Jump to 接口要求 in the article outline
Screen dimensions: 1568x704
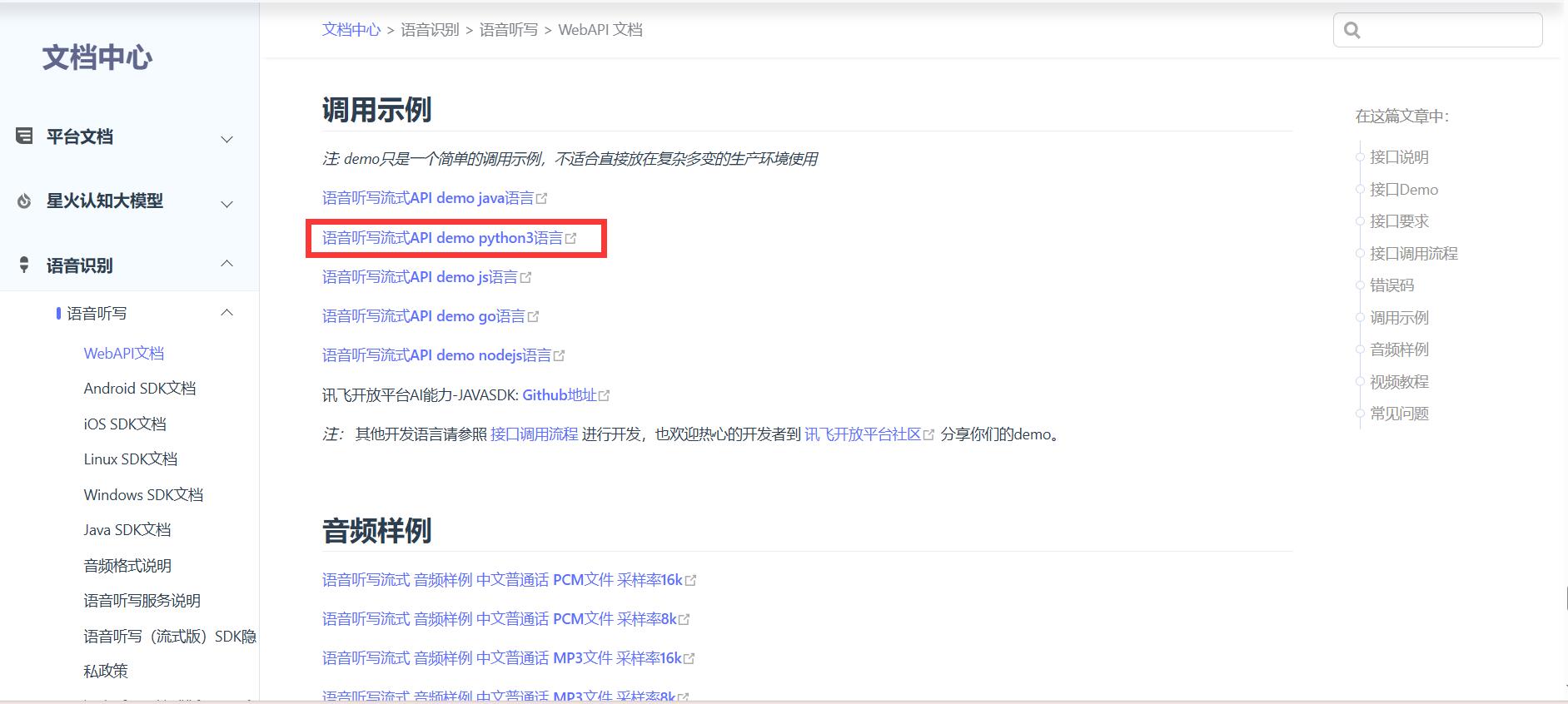click(x=1399, y=221)
